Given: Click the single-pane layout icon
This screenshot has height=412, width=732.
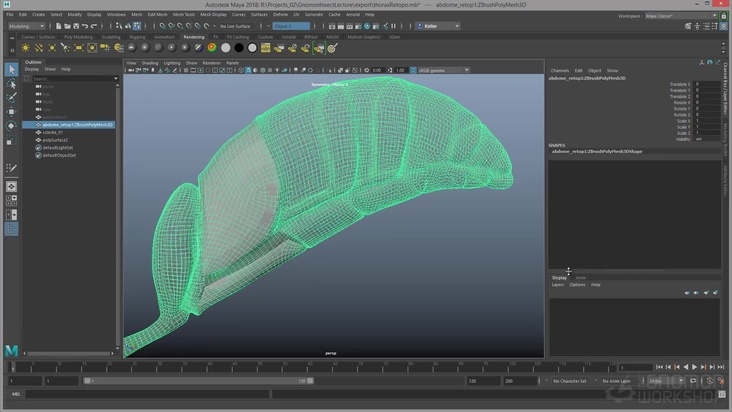Looking at the screenshot, I should pyautogui.click(x=11, y=187).
